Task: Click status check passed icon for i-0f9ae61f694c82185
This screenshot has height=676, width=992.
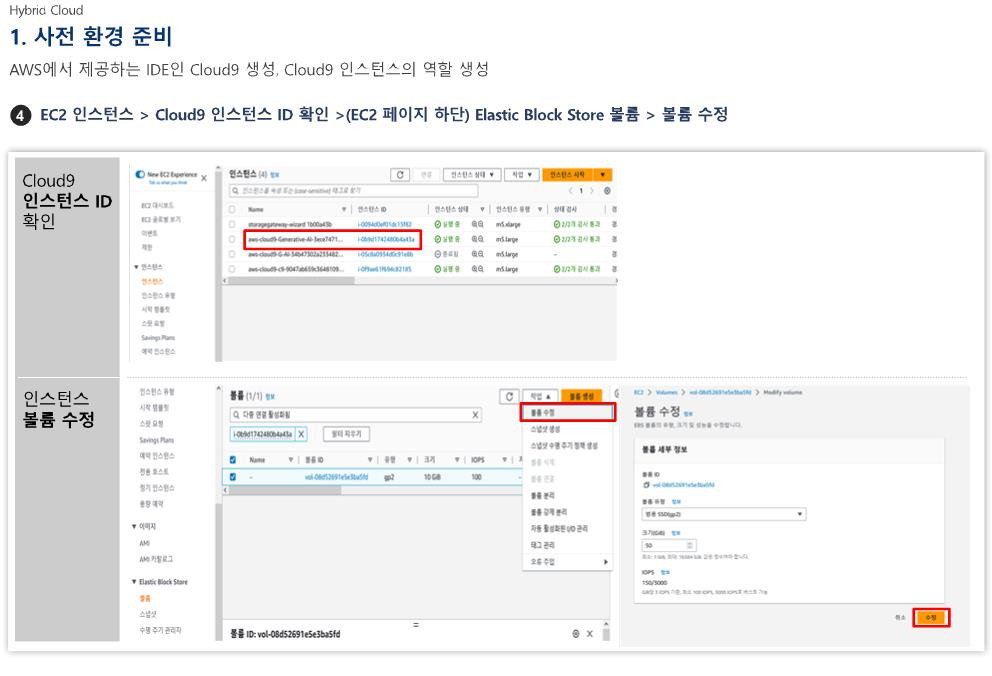Action: point(557,269)
